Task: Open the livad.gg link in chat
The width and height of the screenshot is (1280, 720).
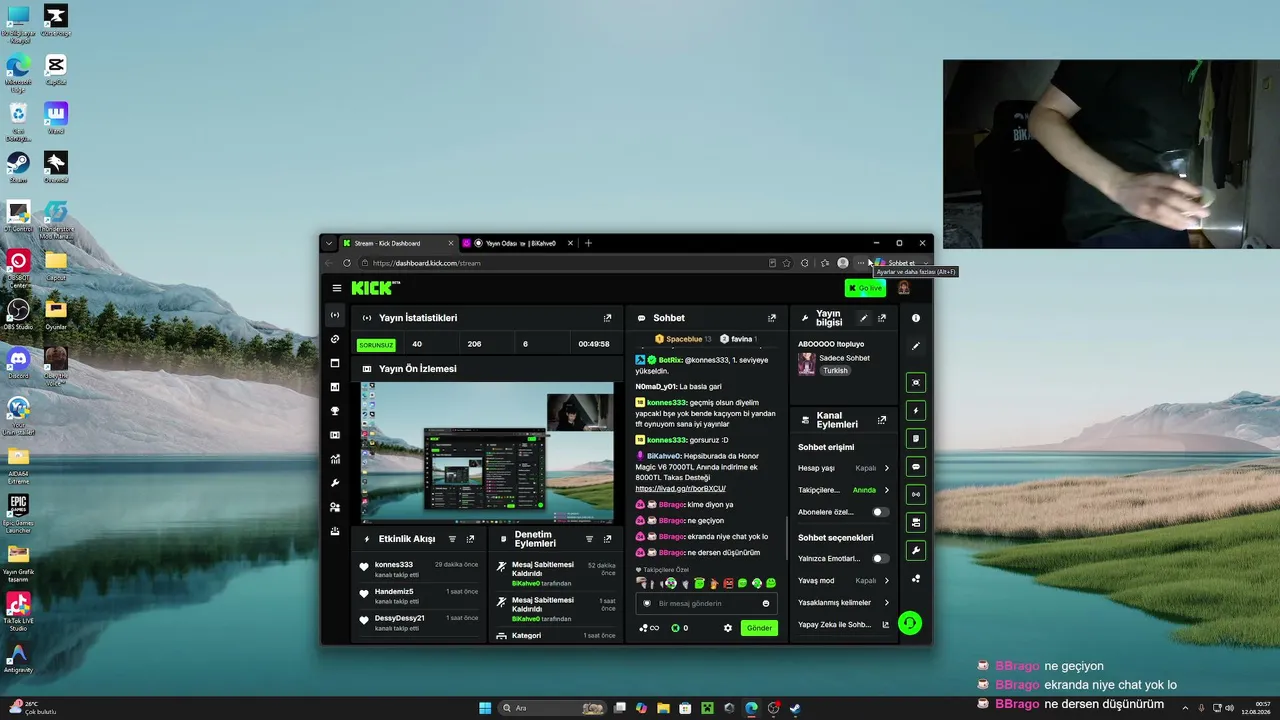Action: click(680, 489)
